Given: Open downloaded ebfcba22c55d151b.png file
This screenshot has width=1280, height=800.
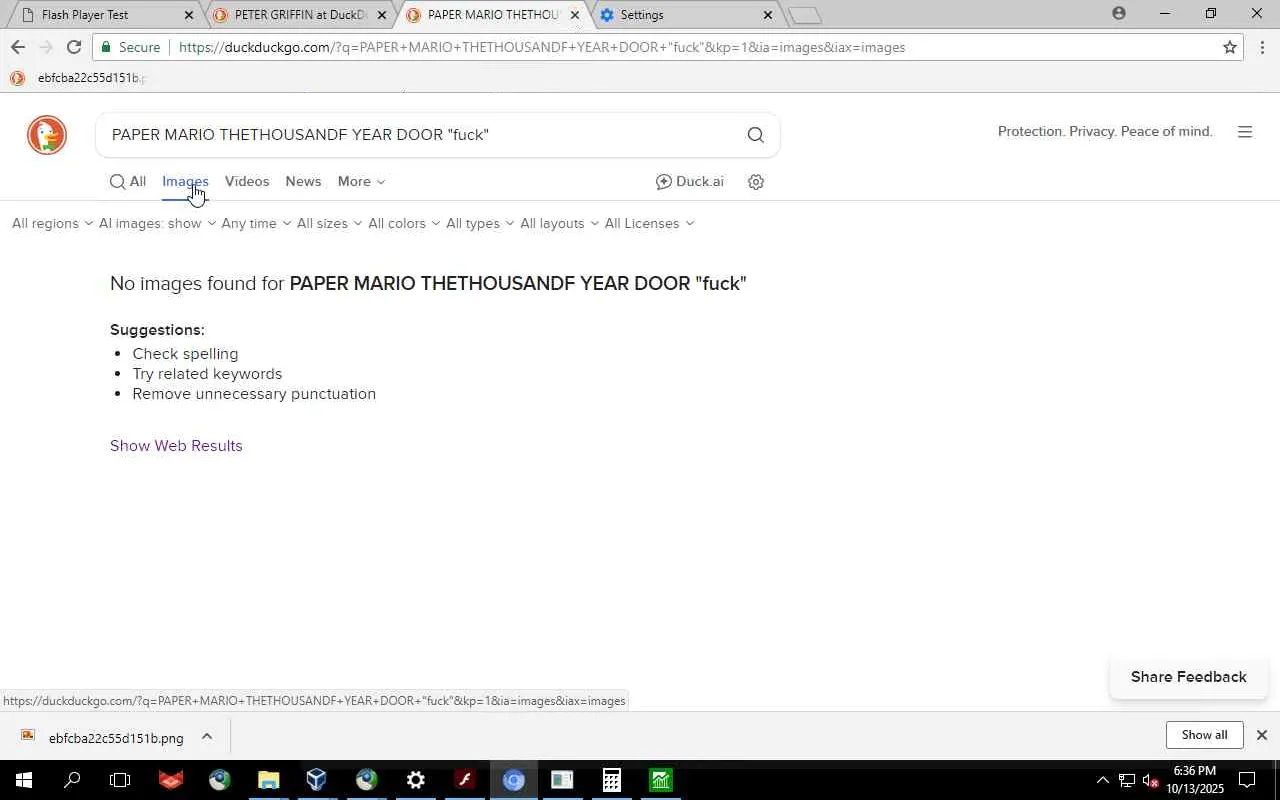Looking at the screenshot, I should click(105, 738).
